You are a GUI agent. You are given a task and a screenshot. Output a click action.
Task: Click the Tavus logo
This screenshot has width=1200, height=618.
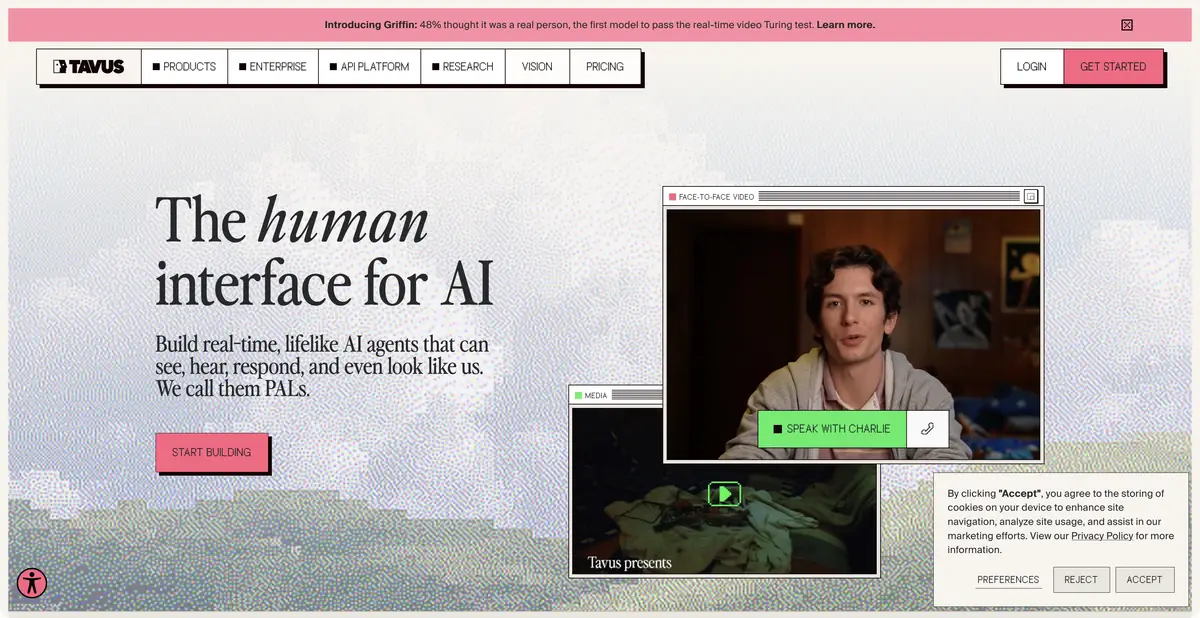pyautogui.click(x=89, y=67)
